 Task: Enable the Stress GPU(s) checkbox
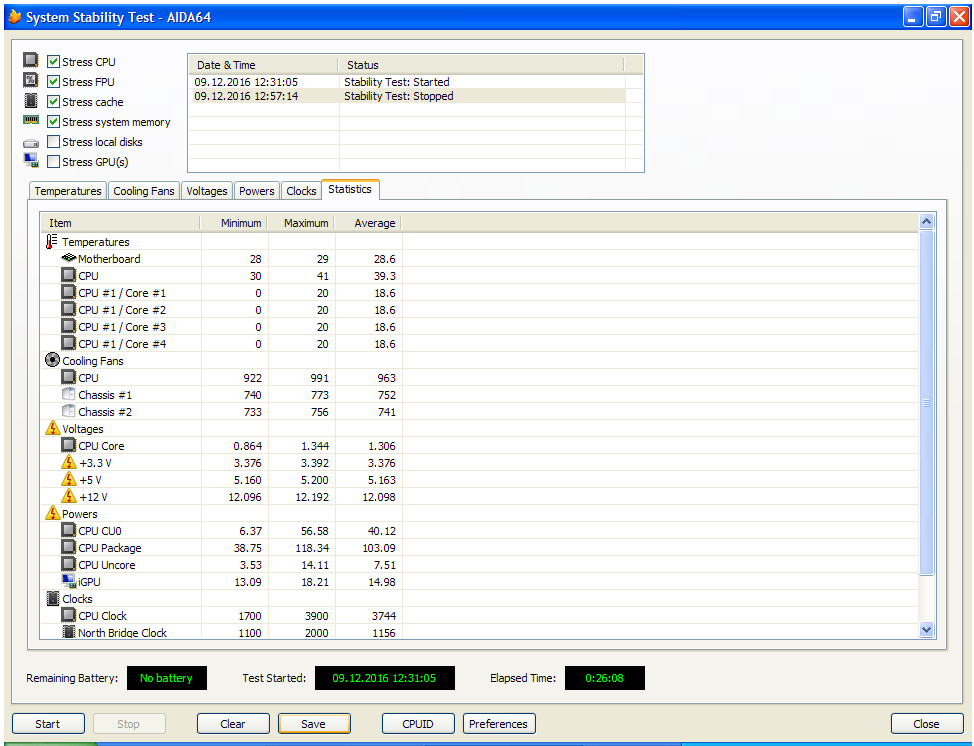[x=53, y=161]
